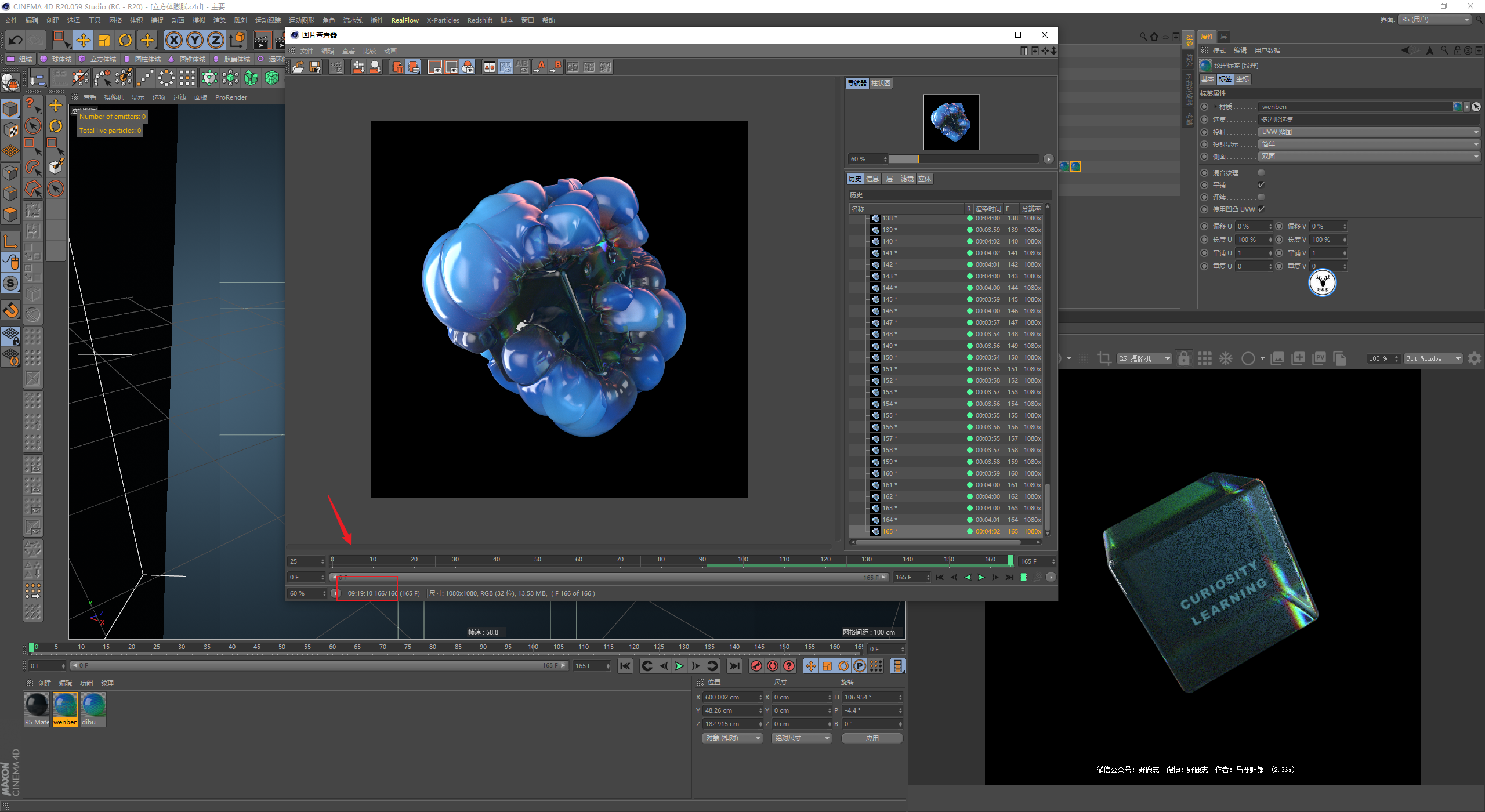Image resolution: width=1485 pixels, height=812 pixels.
Task: Select the Rotate tool in top toolbar
Action: click(x=125, y=40)
